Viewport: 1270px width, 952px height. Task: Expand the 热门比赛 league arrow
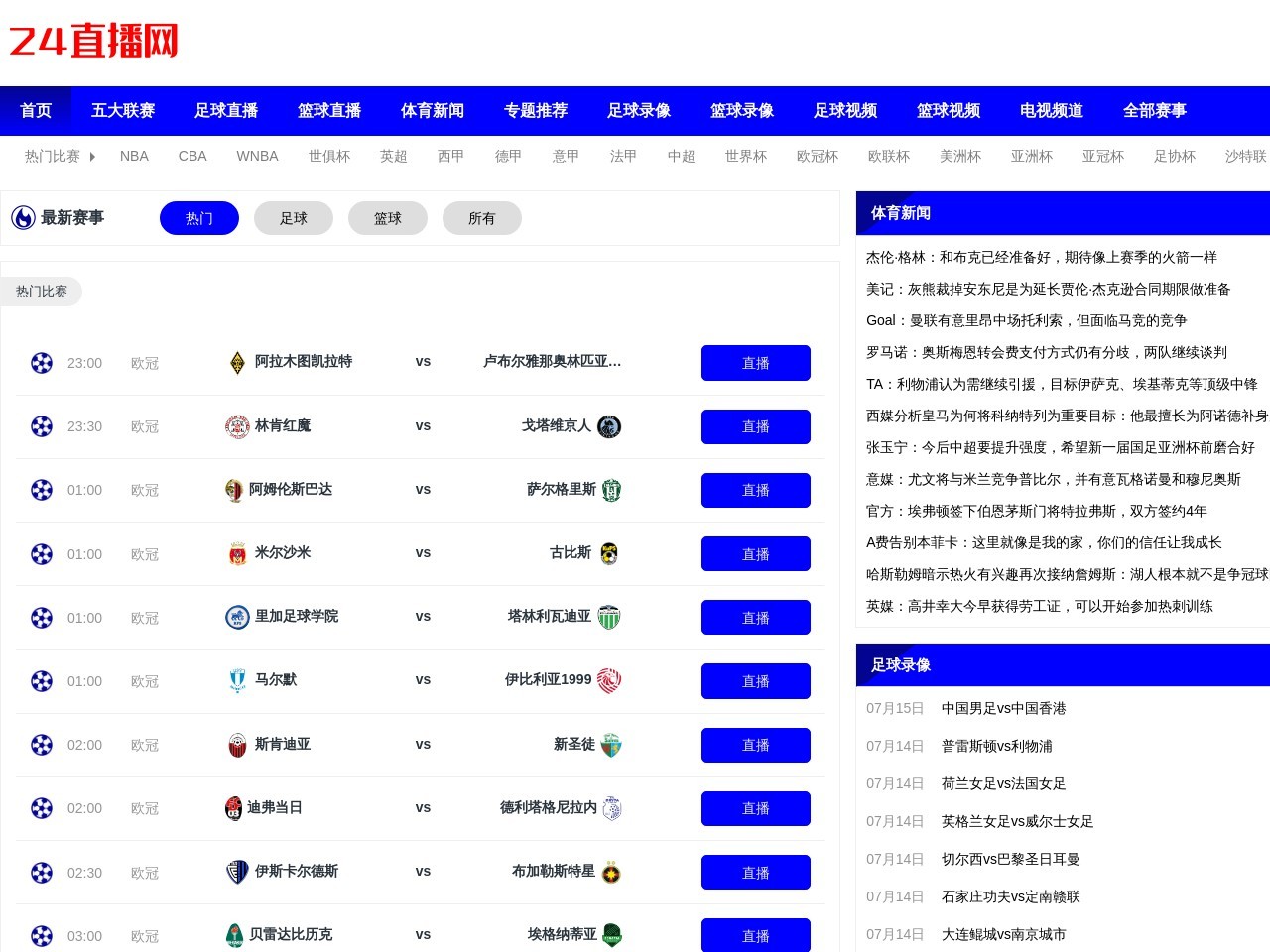(92, 156)
